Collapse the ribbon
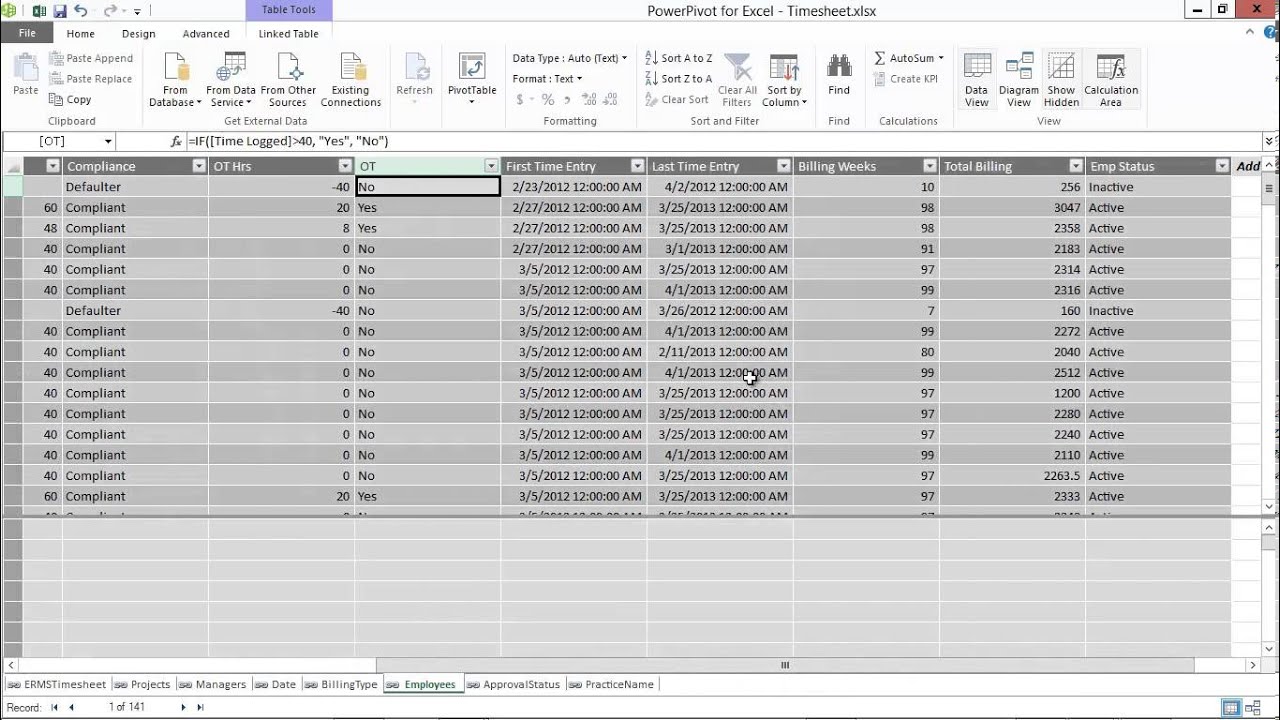Image resolution: width=1280 pixels, height=720 pixels. pos(1251,34)
